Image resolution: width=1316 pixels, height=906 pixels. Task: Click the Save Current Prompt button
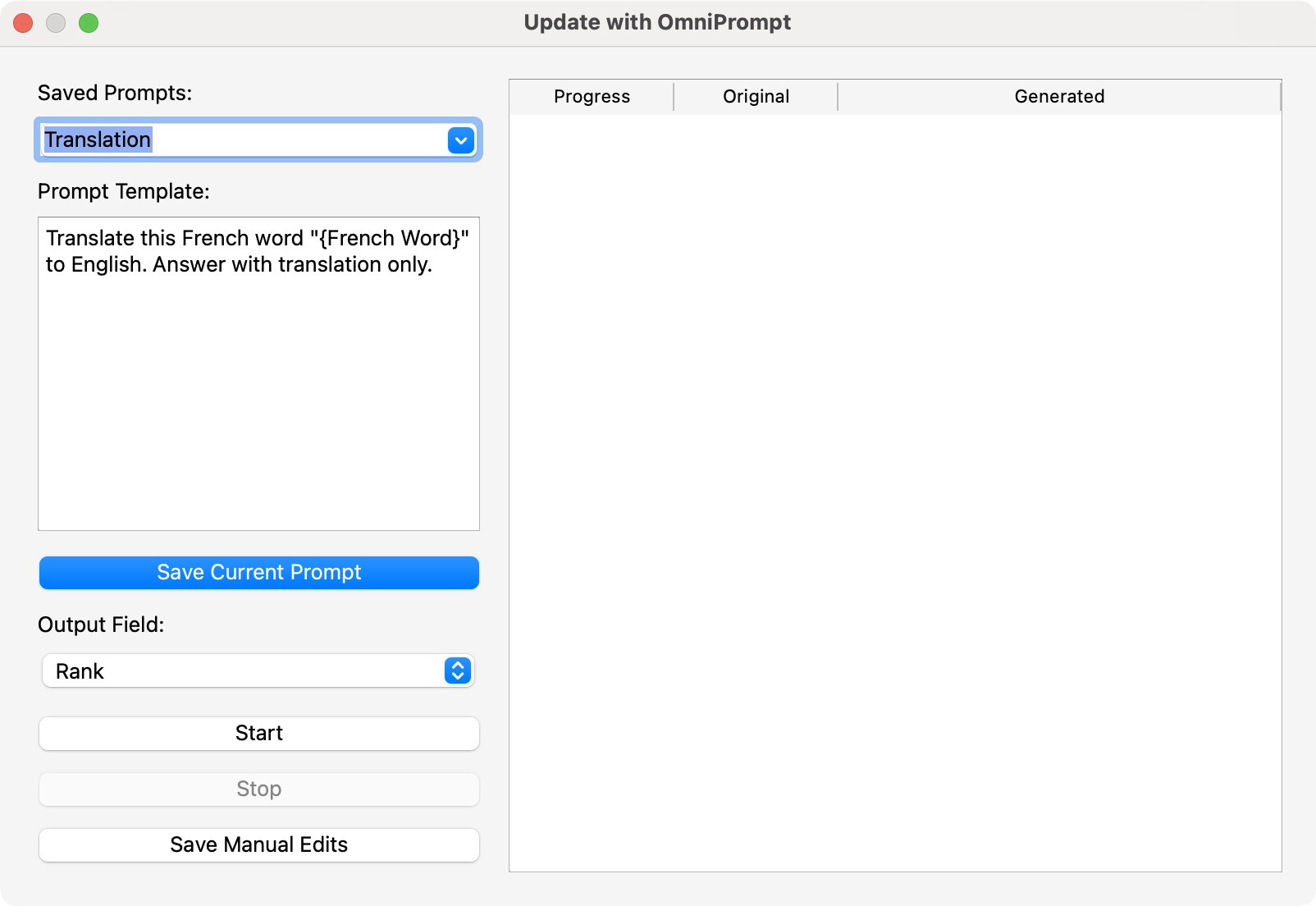258,573
